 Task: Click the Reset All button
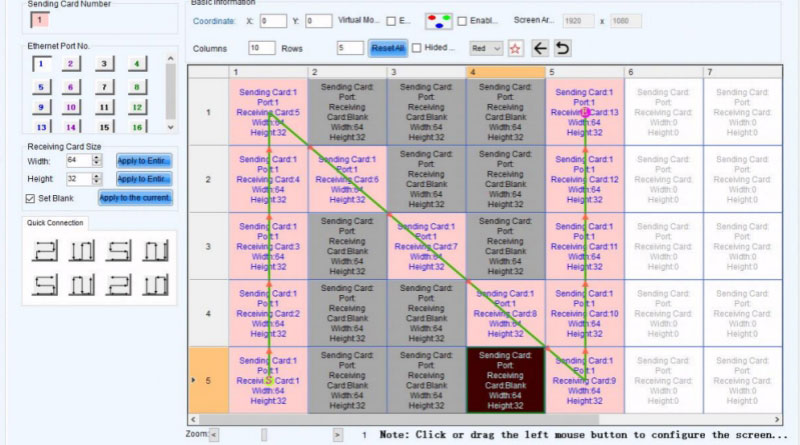pos(388,48)
